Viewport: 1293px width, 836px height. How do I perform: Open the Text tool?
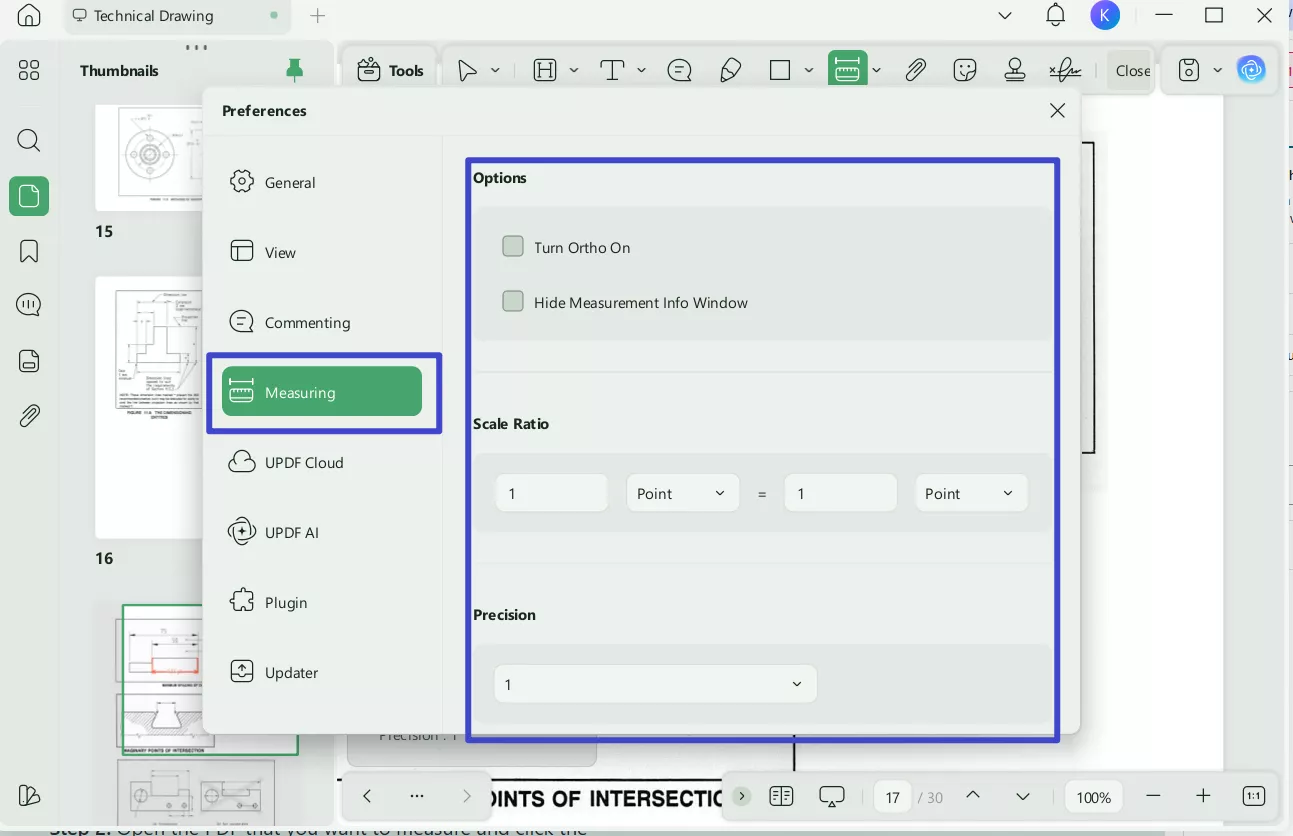610,69
